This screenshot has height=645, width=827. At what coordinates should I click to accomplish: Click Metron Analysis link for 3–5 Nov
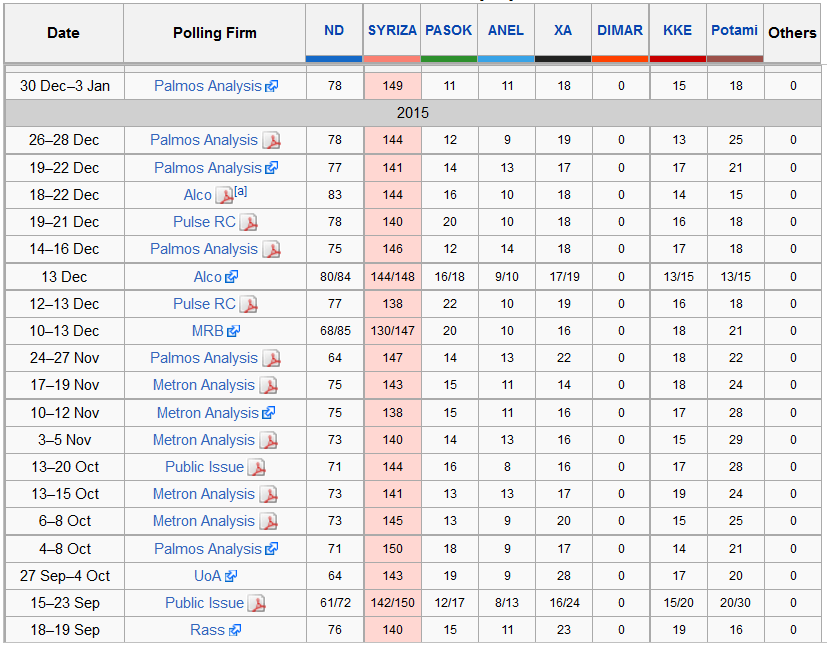(x=204, y=440)
